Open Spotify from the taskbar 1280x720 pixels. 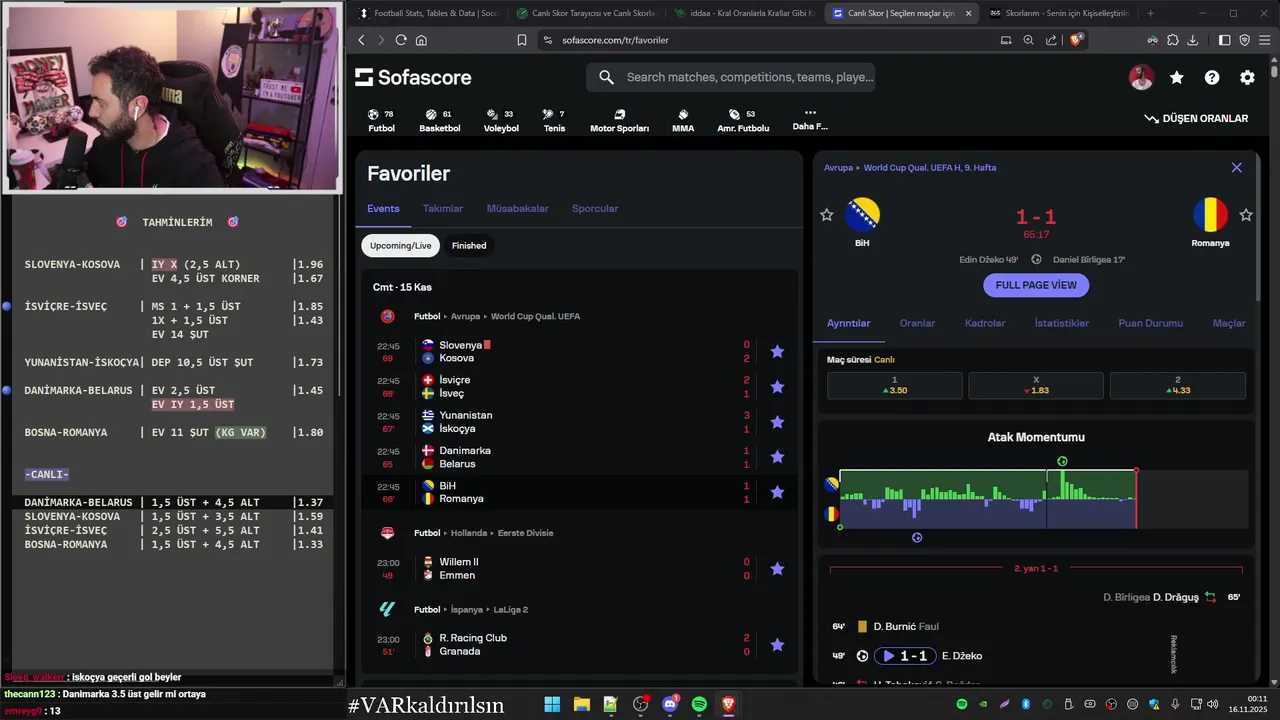699,705
